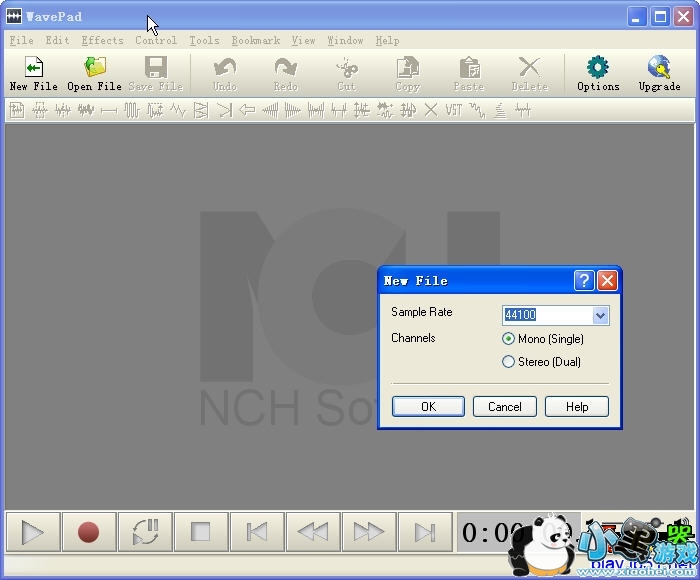Open the Control menu

[156, 41]
